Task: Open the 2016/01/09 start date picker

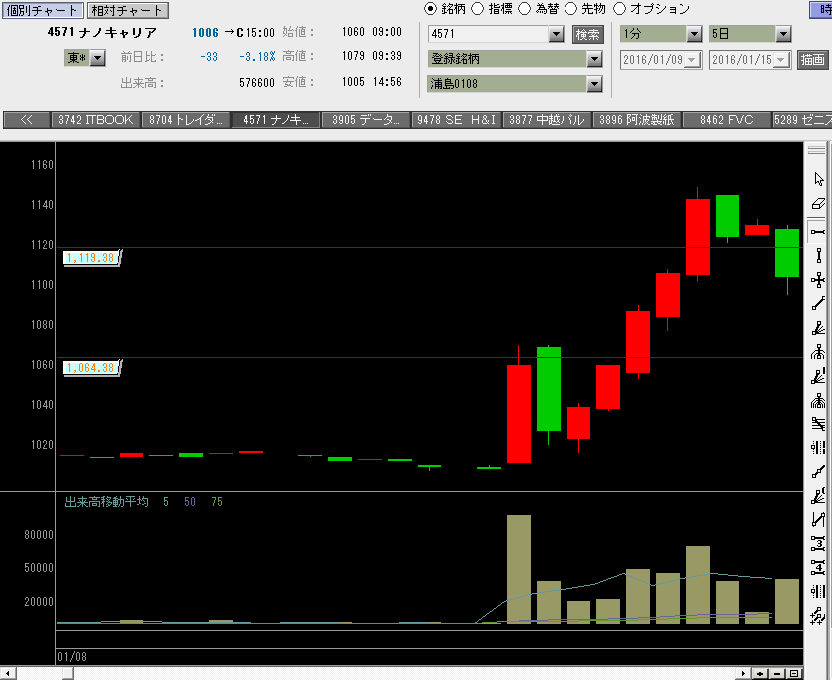Action: (x=692, y=60)
